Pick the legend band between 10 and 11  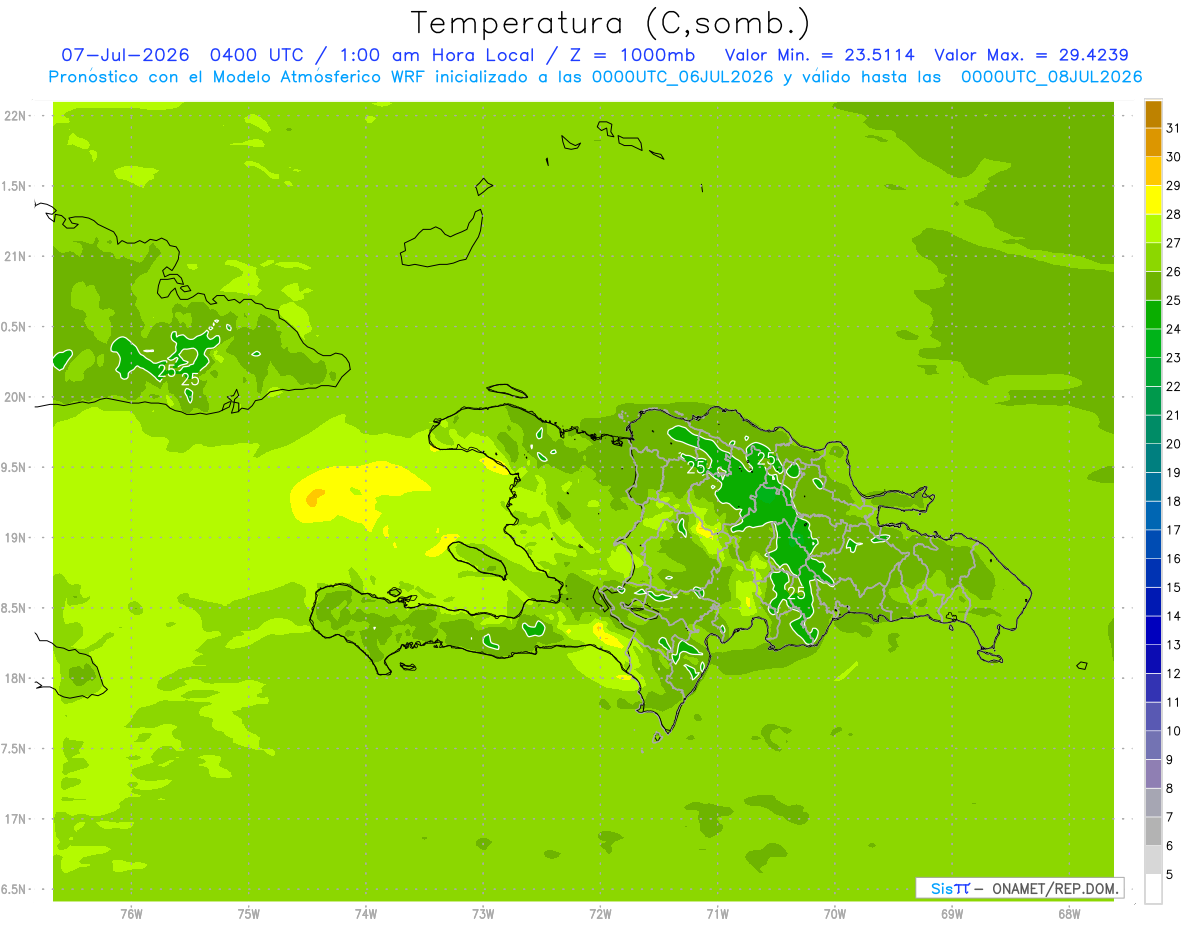click(1153, 717)
